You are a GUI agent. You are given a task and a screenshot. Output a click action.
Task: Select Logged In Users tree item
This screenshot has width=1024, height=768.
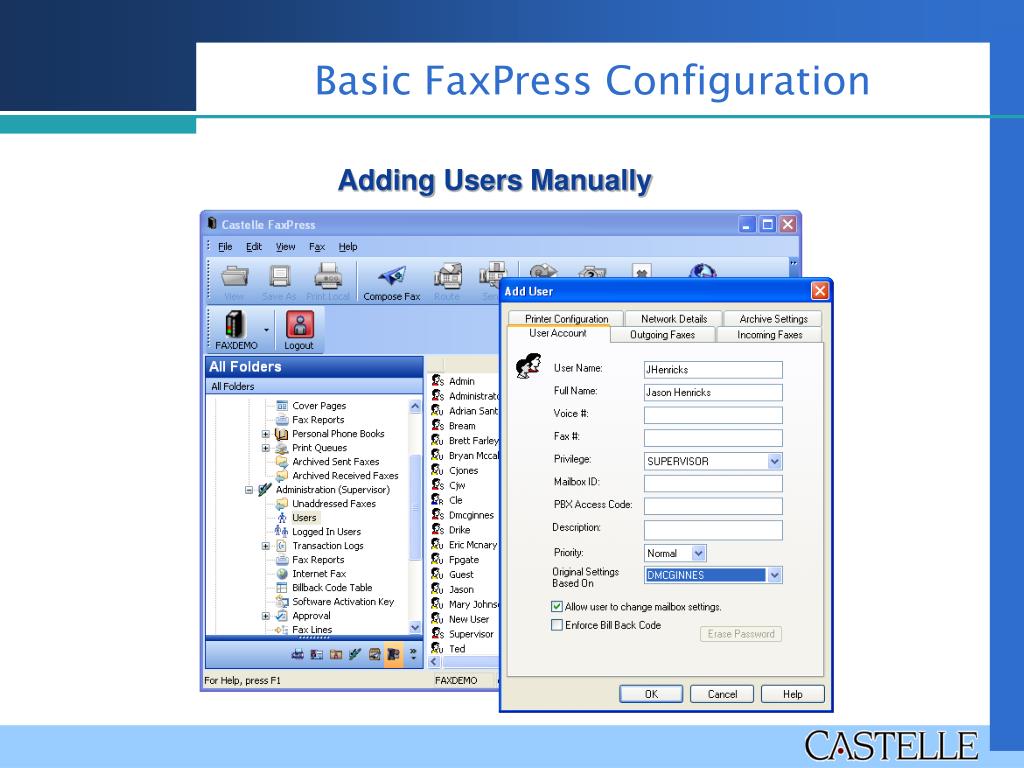(x=326, y=532)
